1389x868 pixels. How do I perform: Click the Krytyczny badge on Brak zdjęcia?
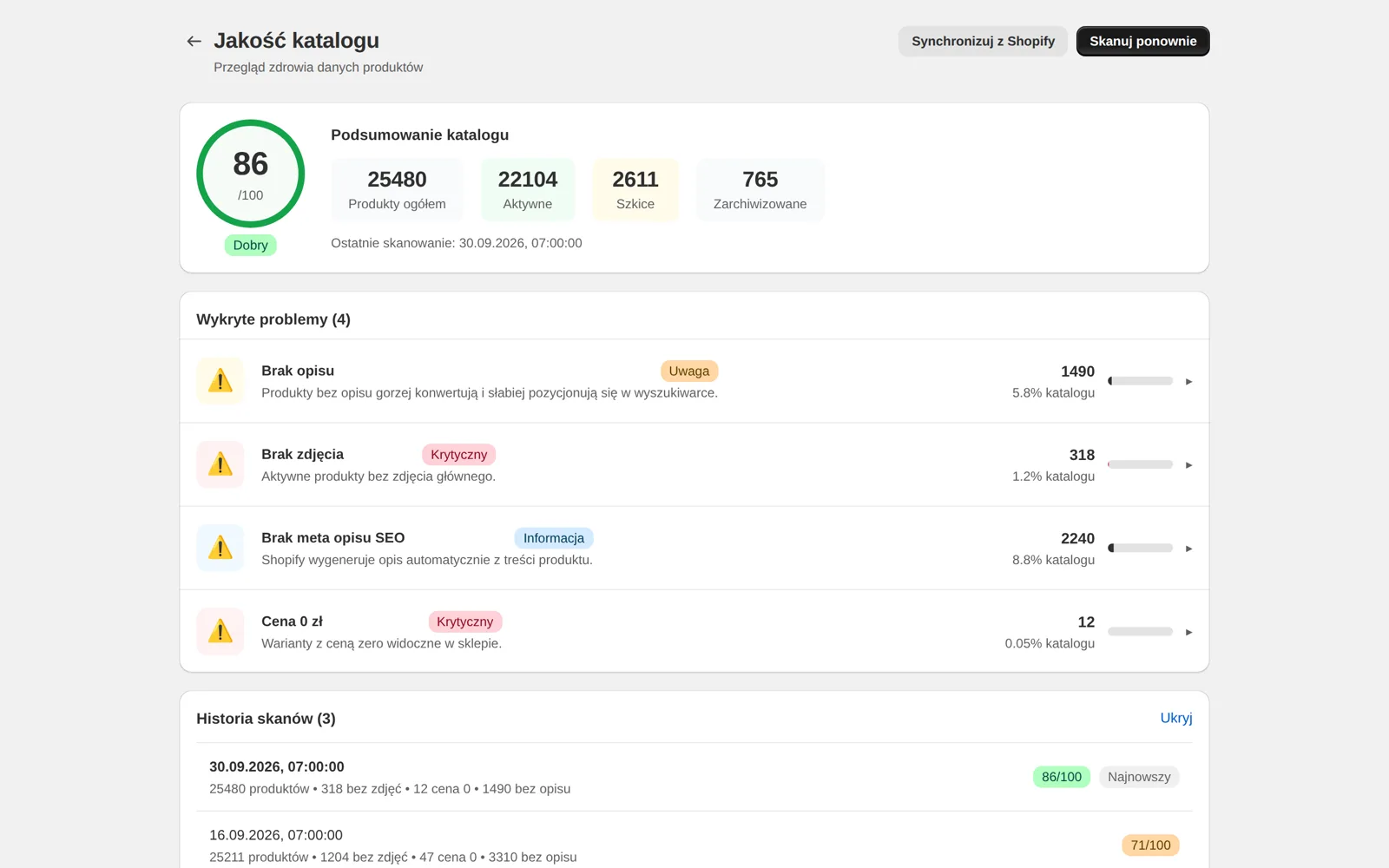(458, 454)
